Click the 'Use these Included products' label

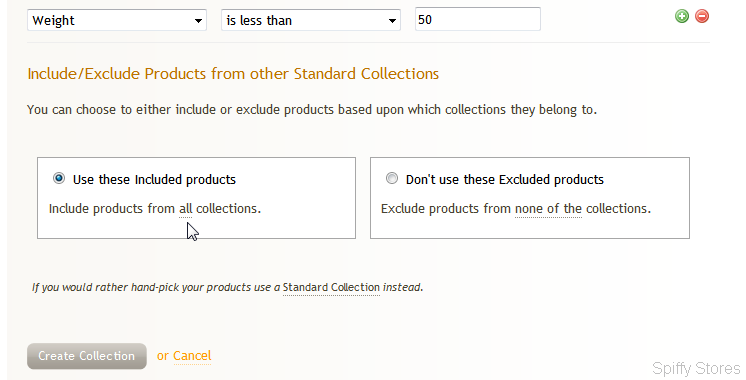point(154,179)
